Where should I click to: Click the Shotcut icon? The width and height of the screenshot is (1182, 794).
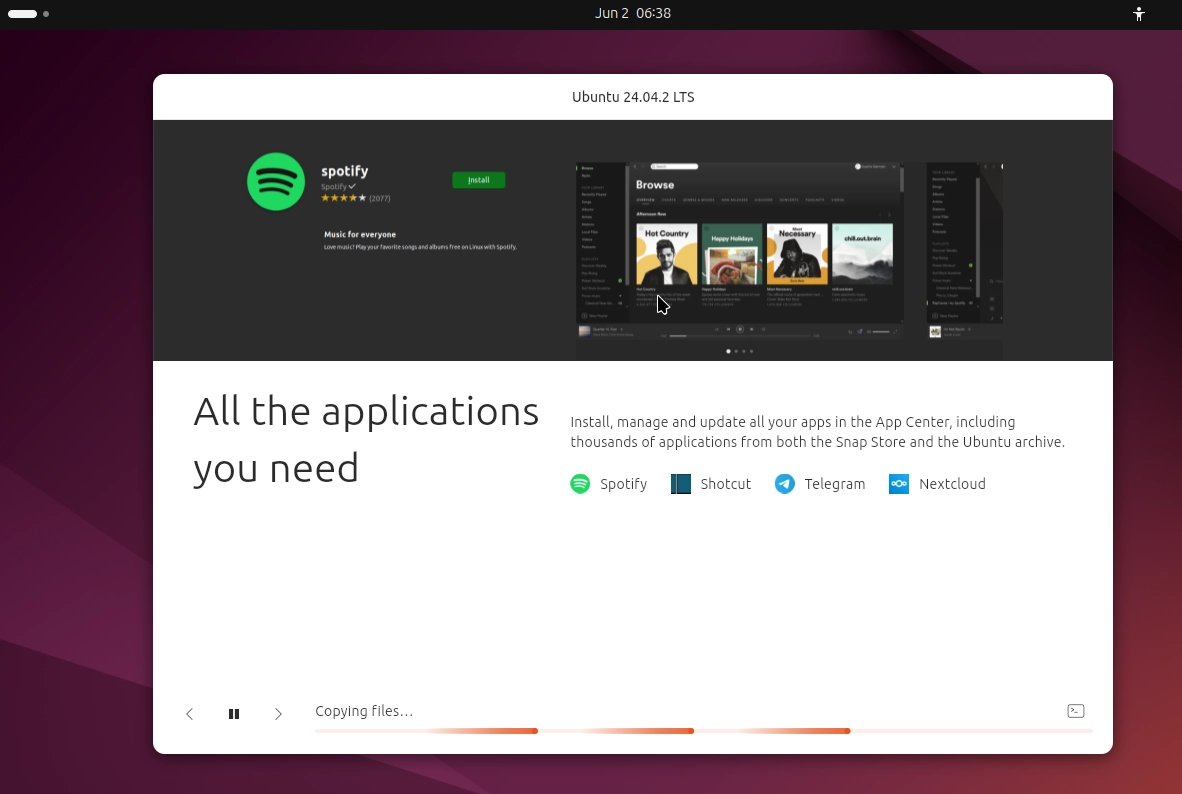[x=681, y=484]
